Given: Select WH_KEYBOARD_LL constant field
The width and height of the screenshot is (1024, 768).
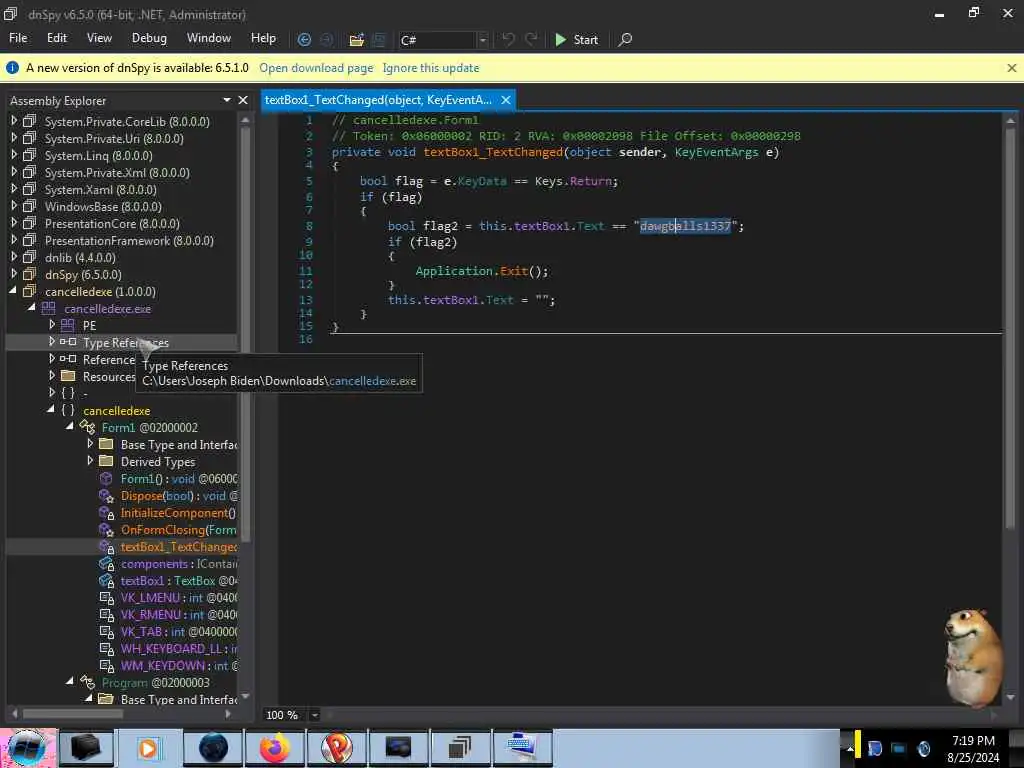Looking at the screenshot, I should pyautogui.click(x=178, y=649).
